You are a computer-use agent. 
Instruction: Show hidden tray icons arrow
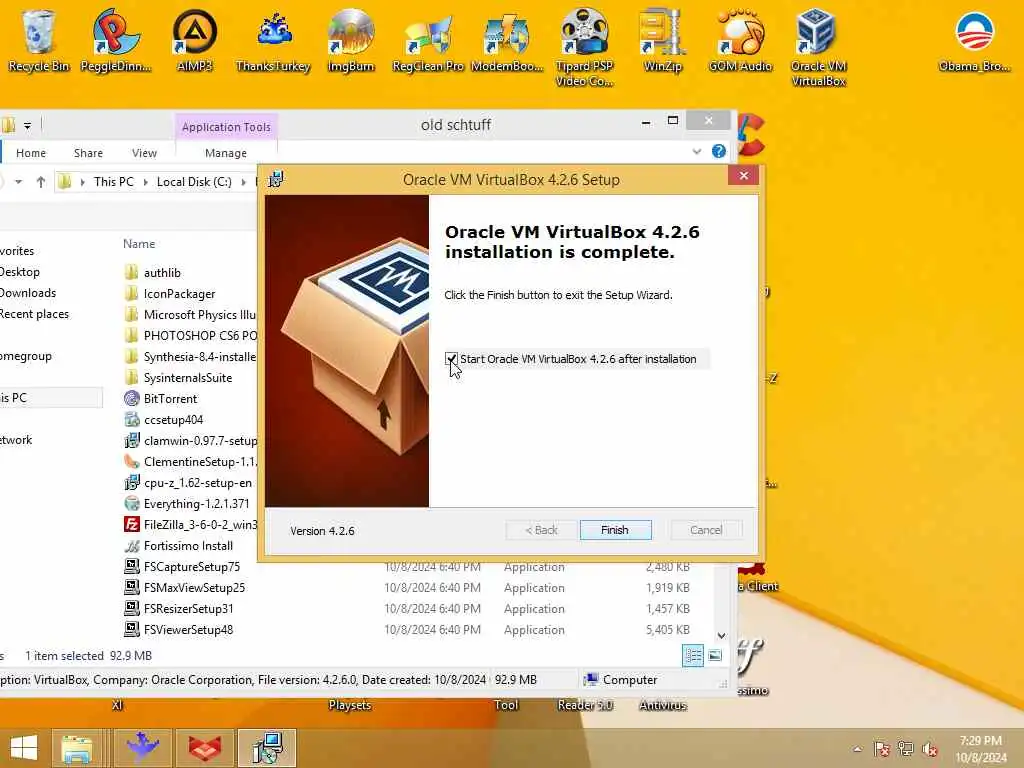857,749
